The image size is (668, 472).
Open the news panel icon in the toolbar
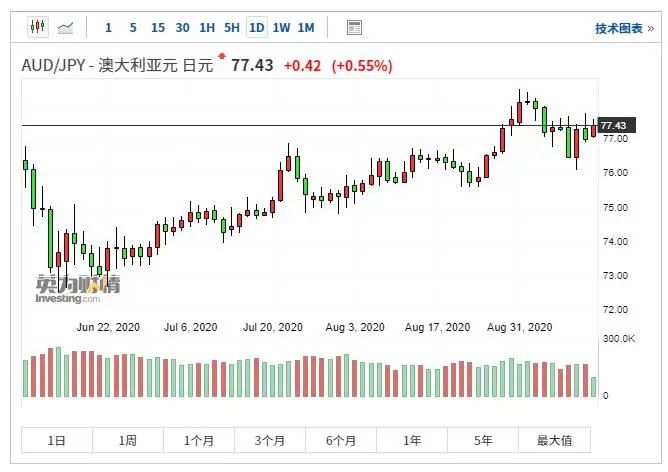click(x=354, y=28)
